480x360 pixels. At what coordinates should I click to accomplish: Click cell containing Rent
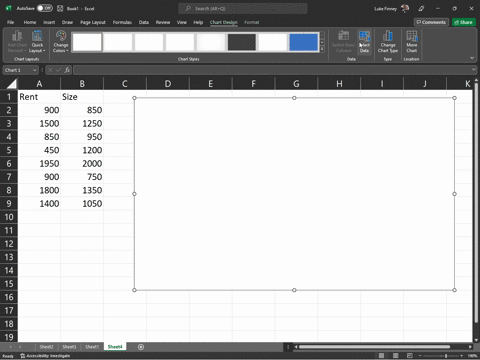[x=39, y=97]
